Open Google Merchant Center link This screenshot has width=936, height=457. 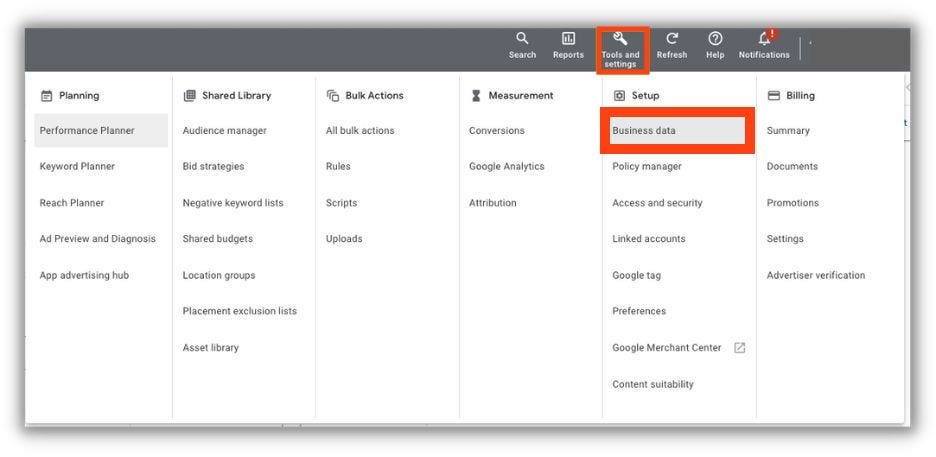pos(667,348)
